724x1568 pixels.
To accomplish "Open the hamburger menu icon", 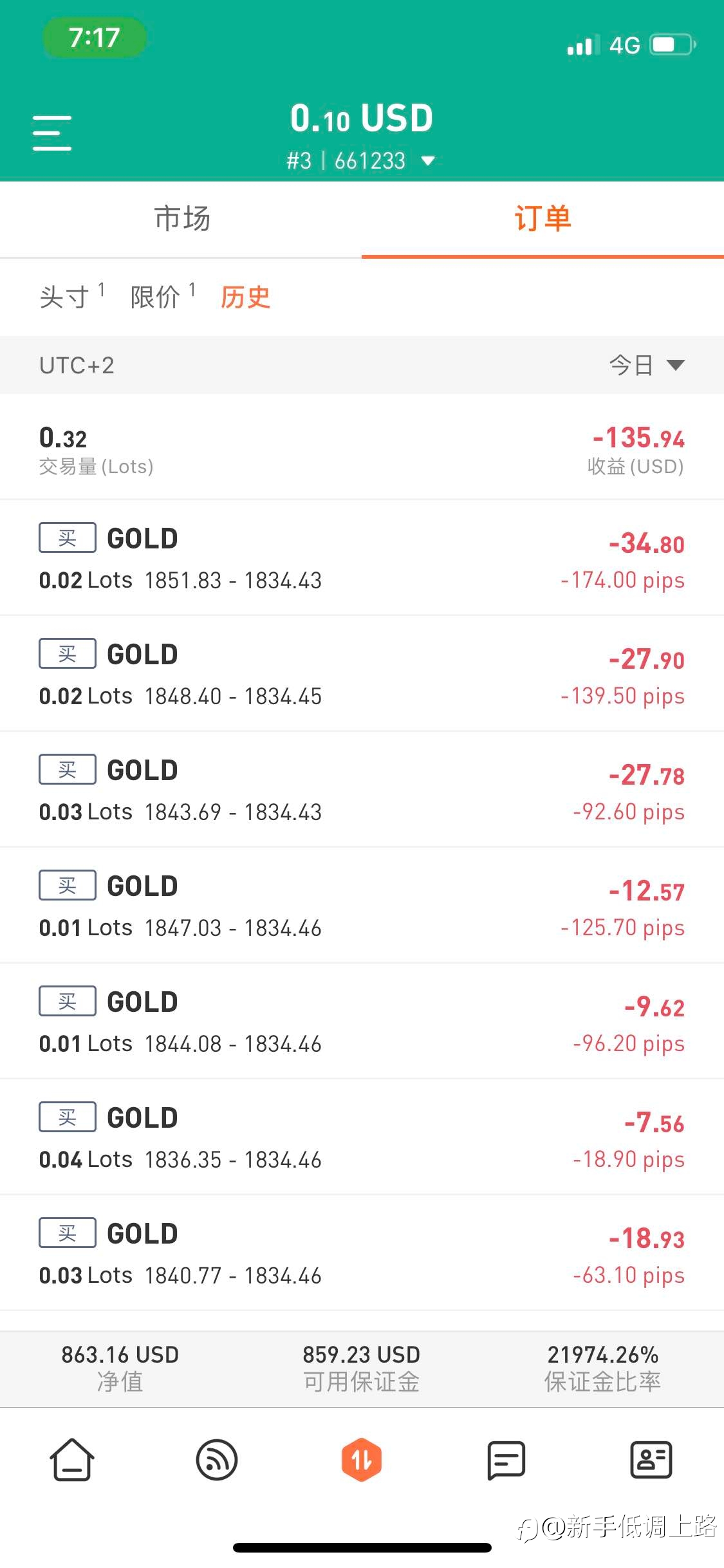I will [x=52, y=133].
